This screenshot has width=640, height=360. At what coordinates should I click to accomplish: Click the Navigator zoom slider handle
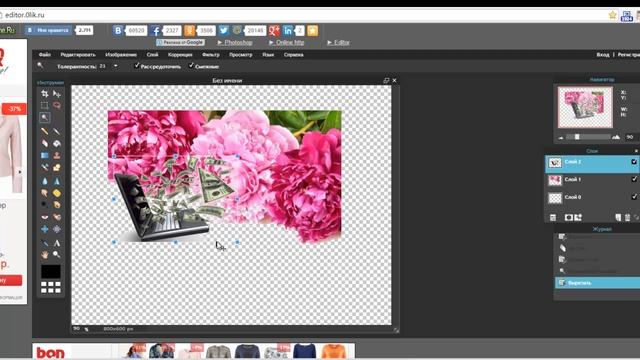pyautogui.click(x=577, y=137)
